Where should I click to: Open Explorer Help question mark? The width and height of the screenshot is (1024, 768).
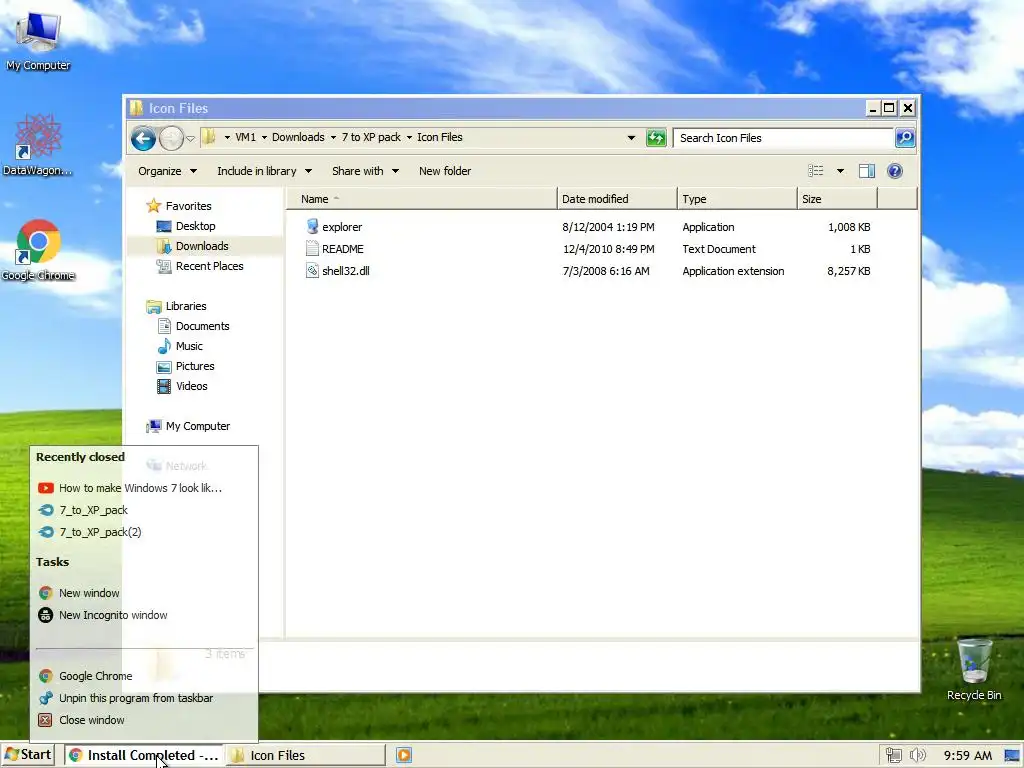895,171
